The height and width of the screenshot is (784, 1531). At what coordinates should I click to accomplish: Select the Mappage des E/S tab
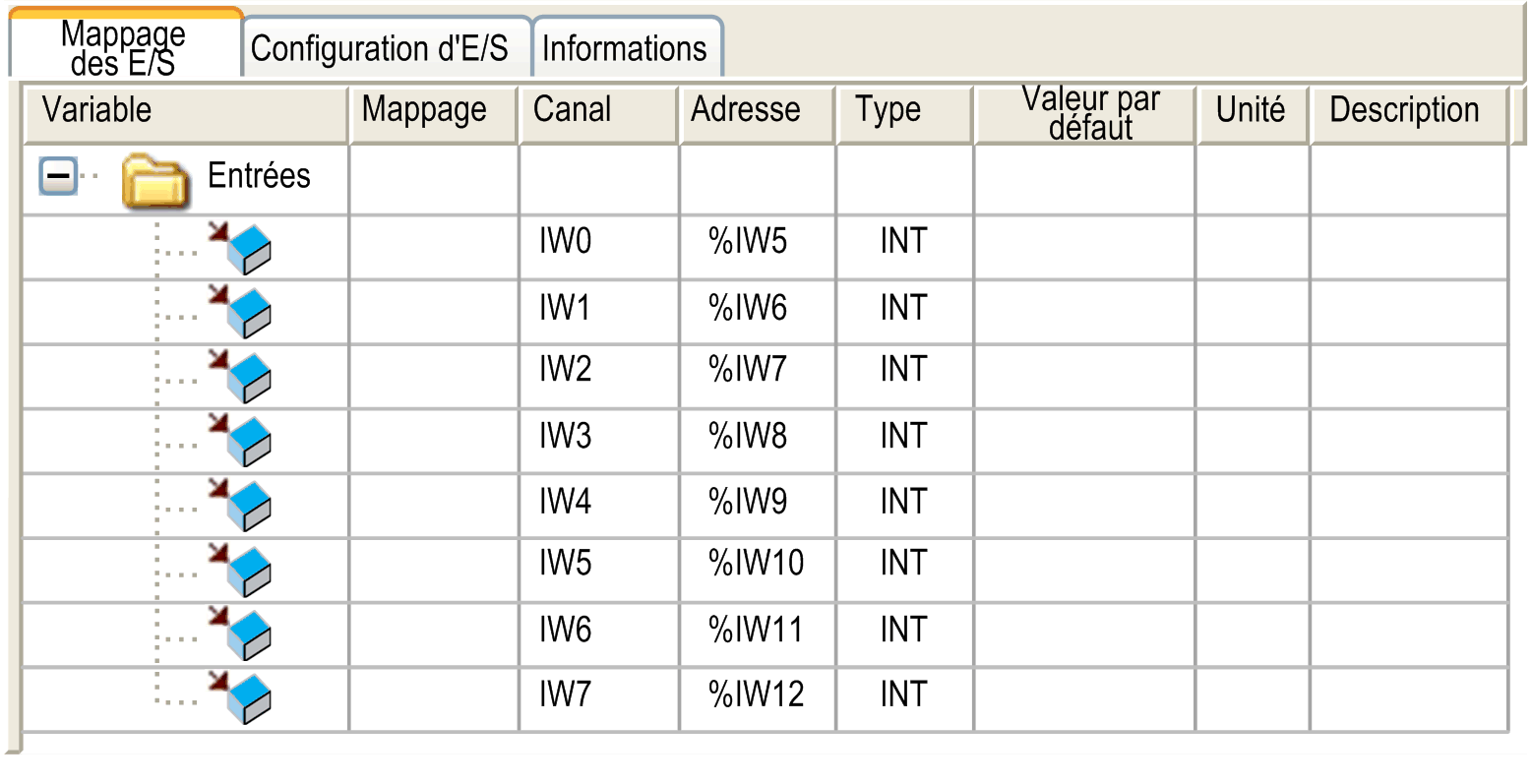(123, 47)
